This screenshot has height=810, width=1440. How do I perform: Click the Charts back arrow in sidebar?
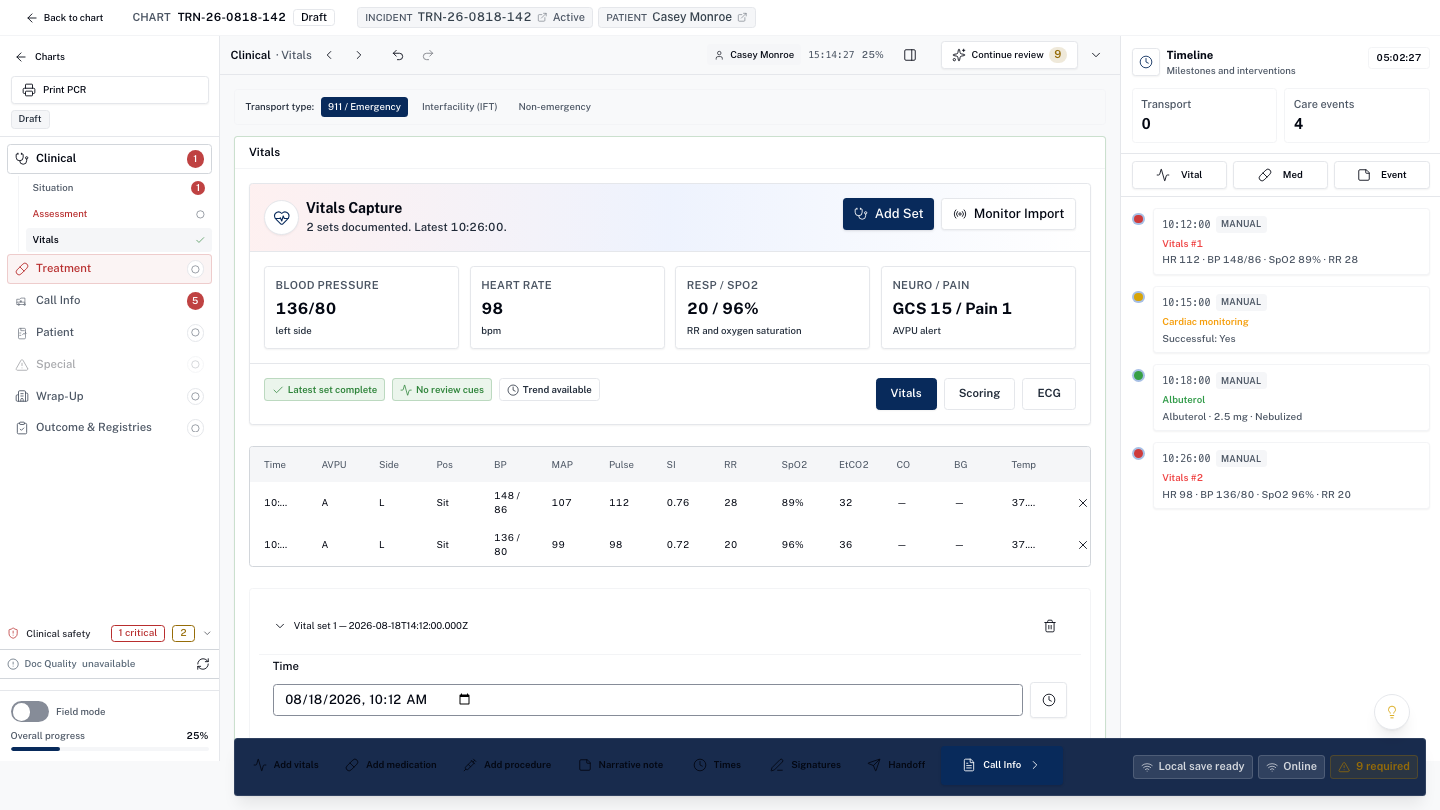tap(21, 57)
